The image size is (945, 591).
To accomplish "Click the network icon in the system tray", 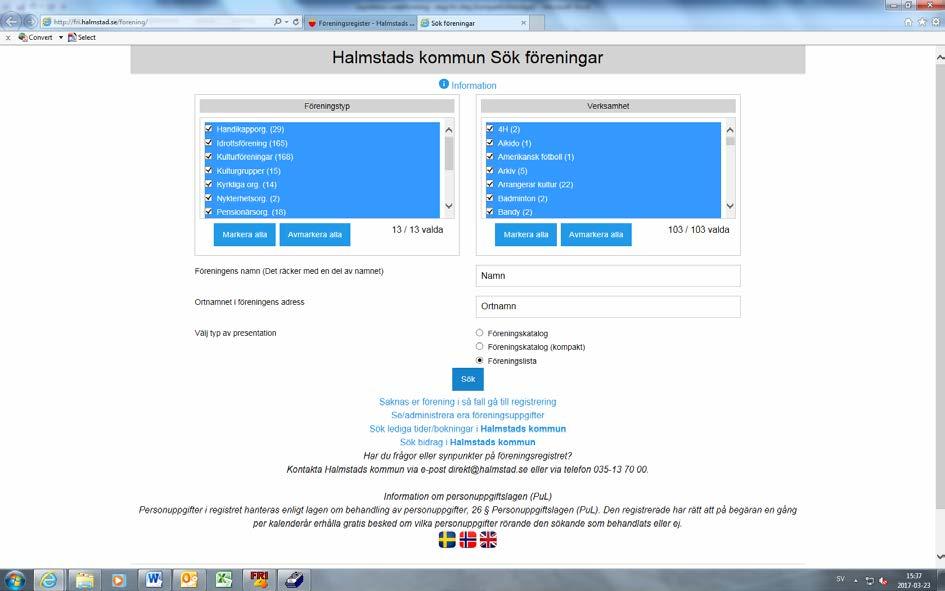I will pos(870,581).
